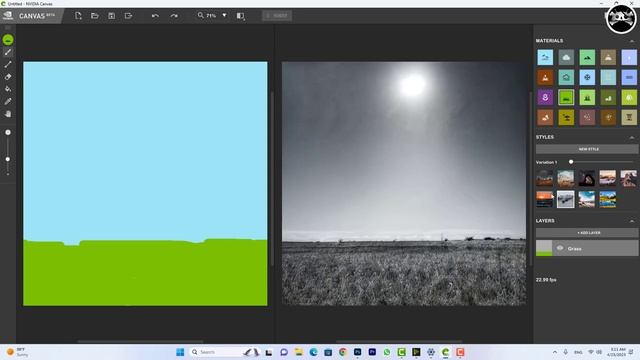
Task: Open the Windows Start menu
Action: pyautogui.click(x=180, y=352)
